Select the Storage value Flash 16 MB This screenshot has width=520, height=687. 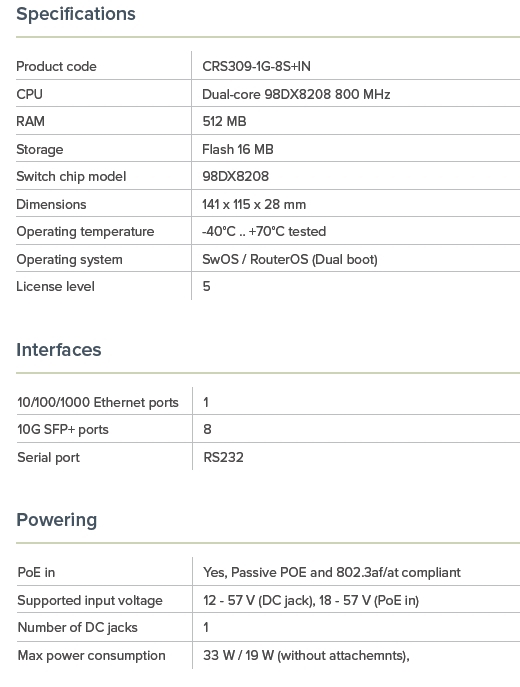pos(238,149)
